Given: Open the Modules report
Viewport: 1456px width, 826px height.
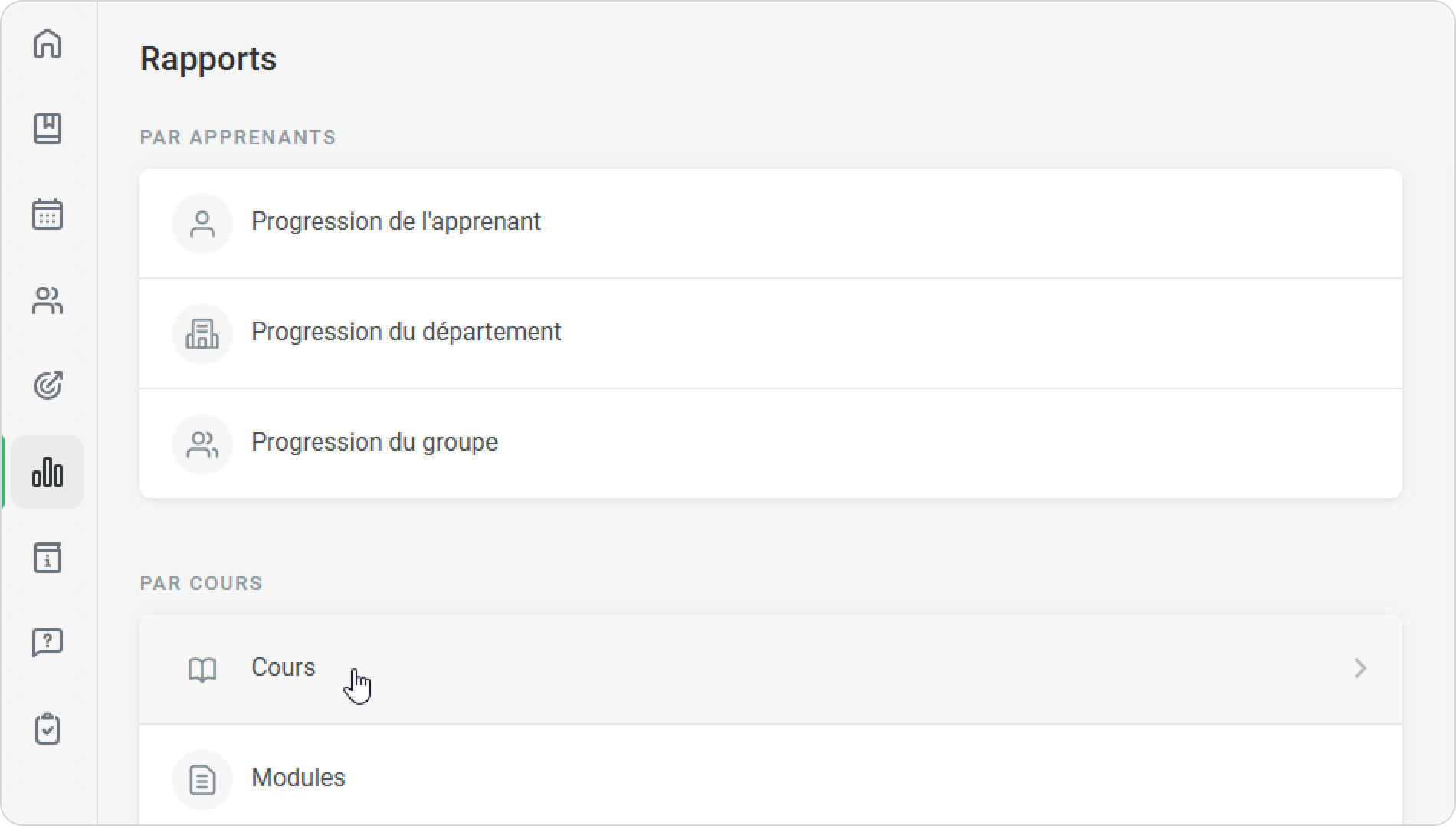Looking at the screenshot, I should point(298,778).
